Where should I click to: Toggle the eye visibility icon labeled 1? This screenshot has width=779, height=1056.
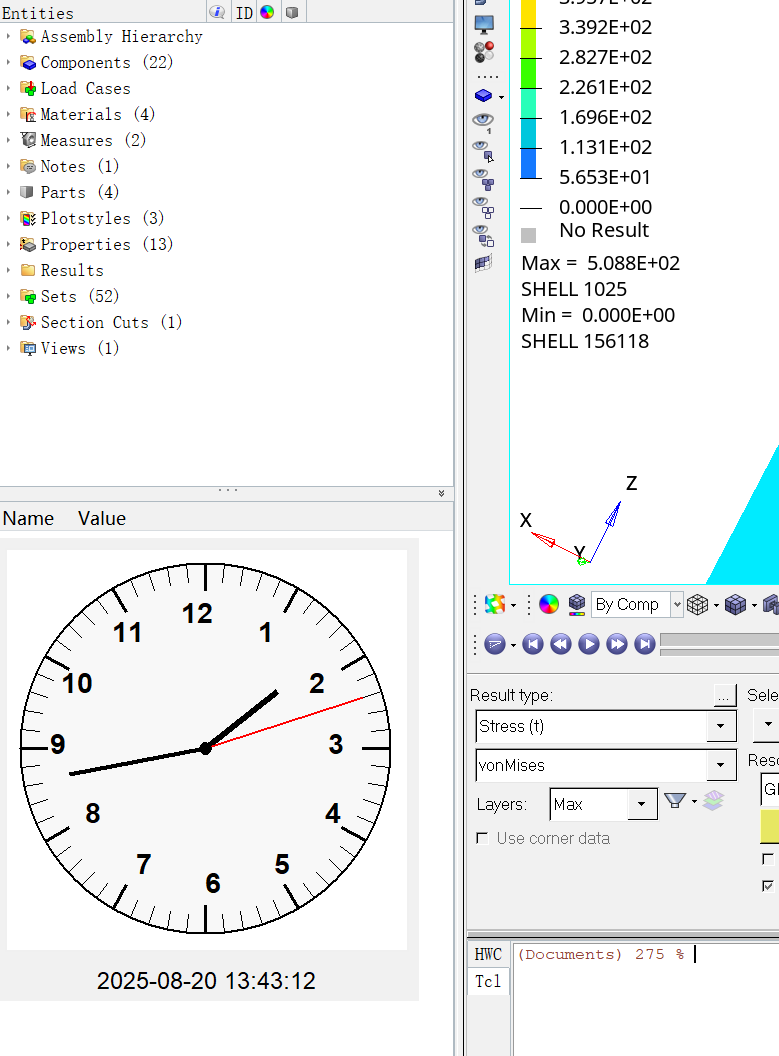(483, 120)
